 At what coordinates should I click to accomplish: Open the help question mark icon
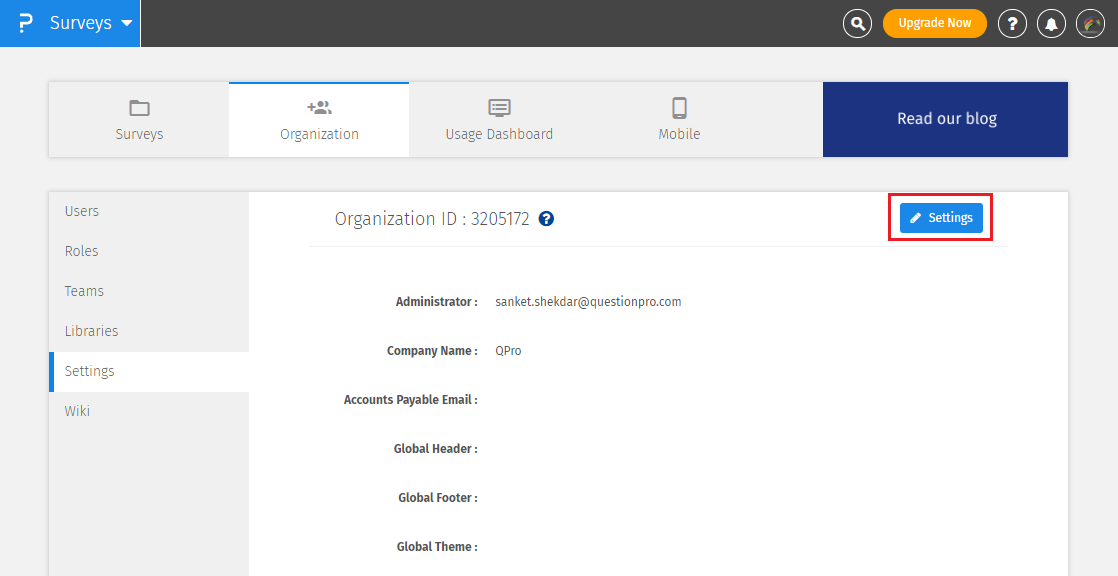tap(1012, 24)
